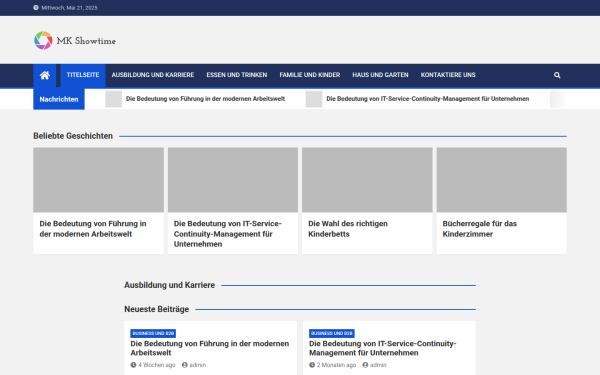Click the Ausbildung und Karriere section heading
Image resolution: width=600 pixels, height=375 pixels.
(170, 285)
